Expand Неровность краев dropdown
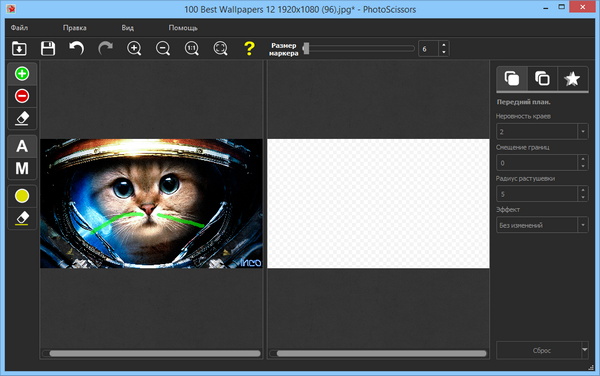This screenshot has width=600, height=376. pyautogui.click(x=583, y=132)
